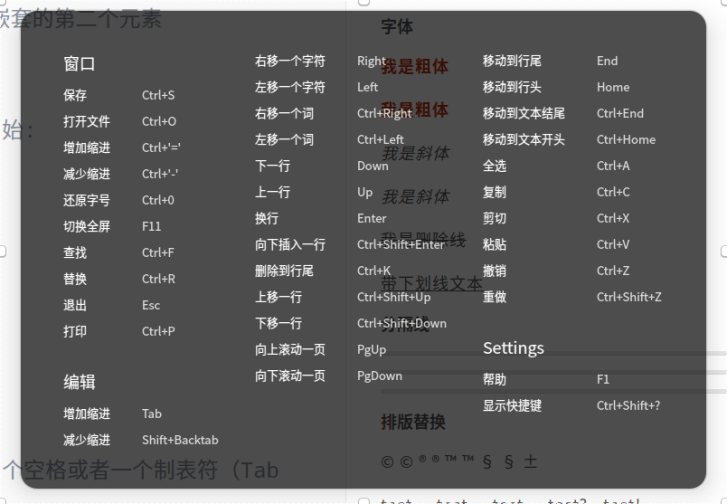Click 增加缩进 label beside Tab

(87, 414)
